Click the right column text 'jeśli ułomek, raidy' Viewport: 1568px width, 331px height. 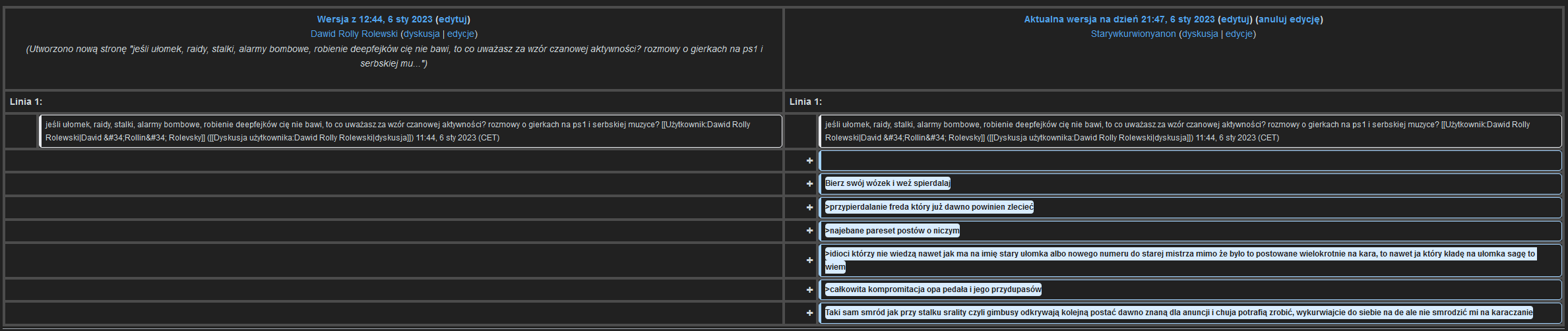(858, 124)
